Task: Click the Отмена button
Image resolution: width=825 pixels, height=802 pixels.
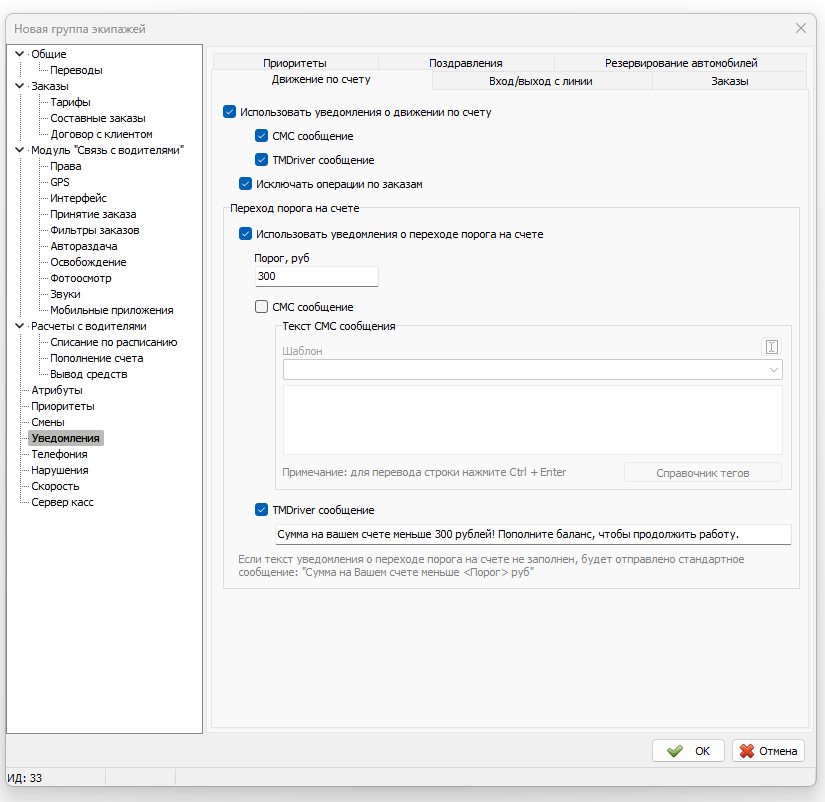Action: point(768,751)
